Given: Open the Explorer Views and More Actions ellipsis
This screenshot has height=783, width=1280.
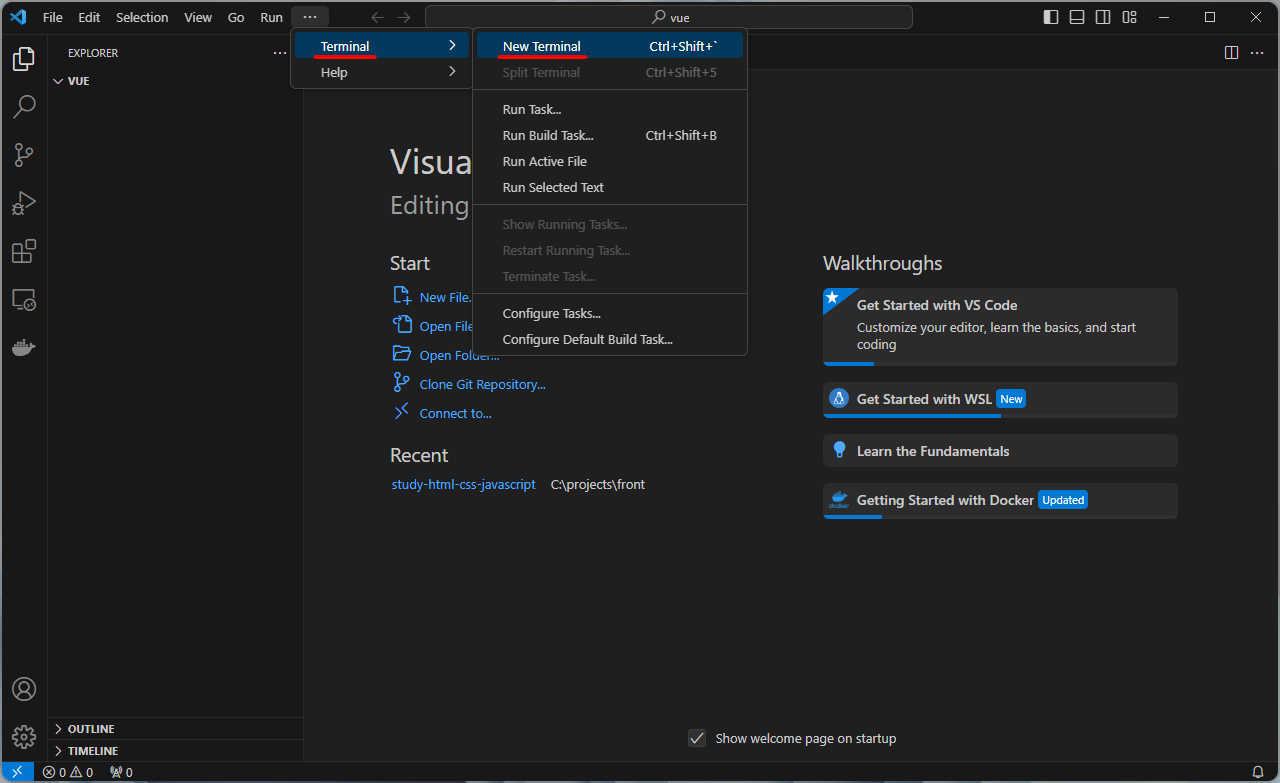Looking at the screenshot, I should coord(280,53).
